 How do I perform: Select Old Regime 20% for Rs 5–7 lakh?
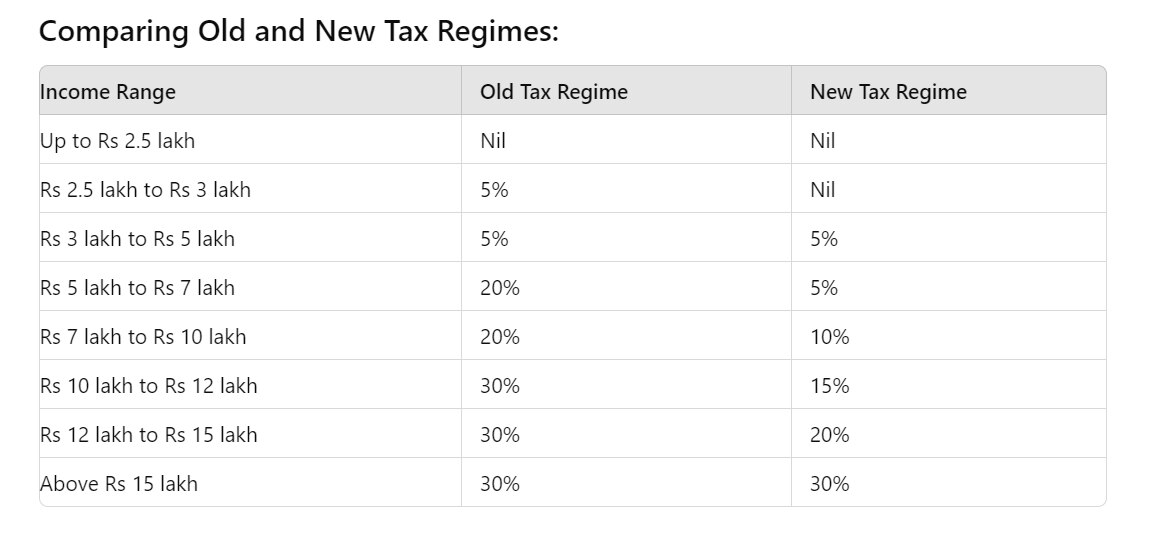coord(499,288)
